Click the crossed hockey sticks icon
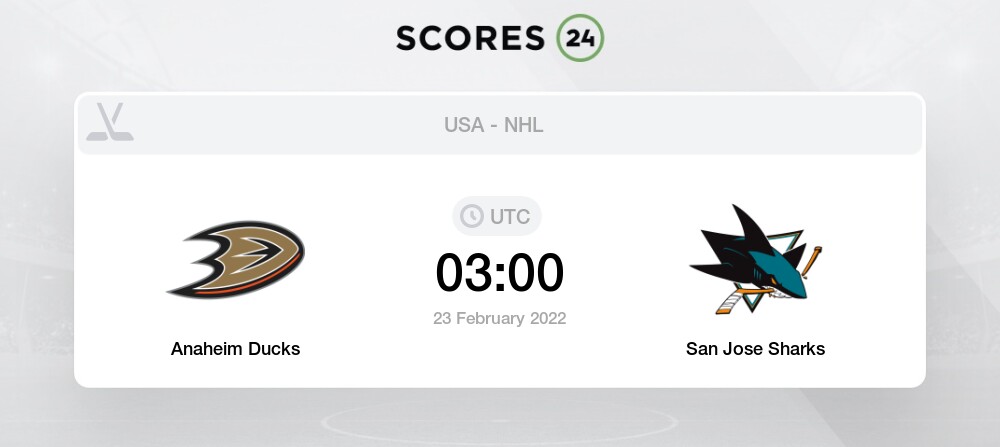The image size is (1000, 447). click(109, 122)
